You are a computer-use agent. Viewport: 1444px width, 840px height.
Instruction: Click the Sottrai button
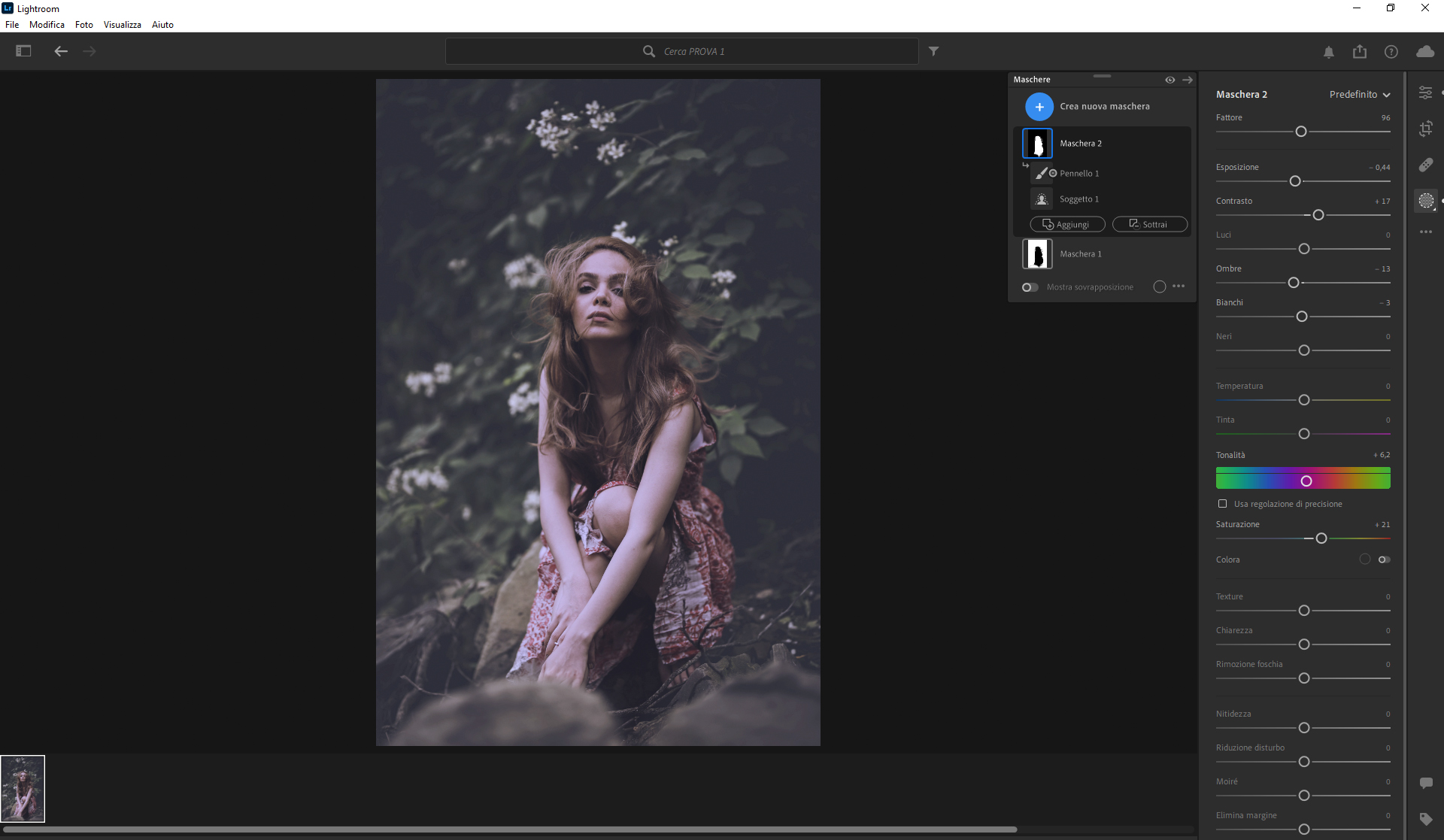coord(1149,224)
